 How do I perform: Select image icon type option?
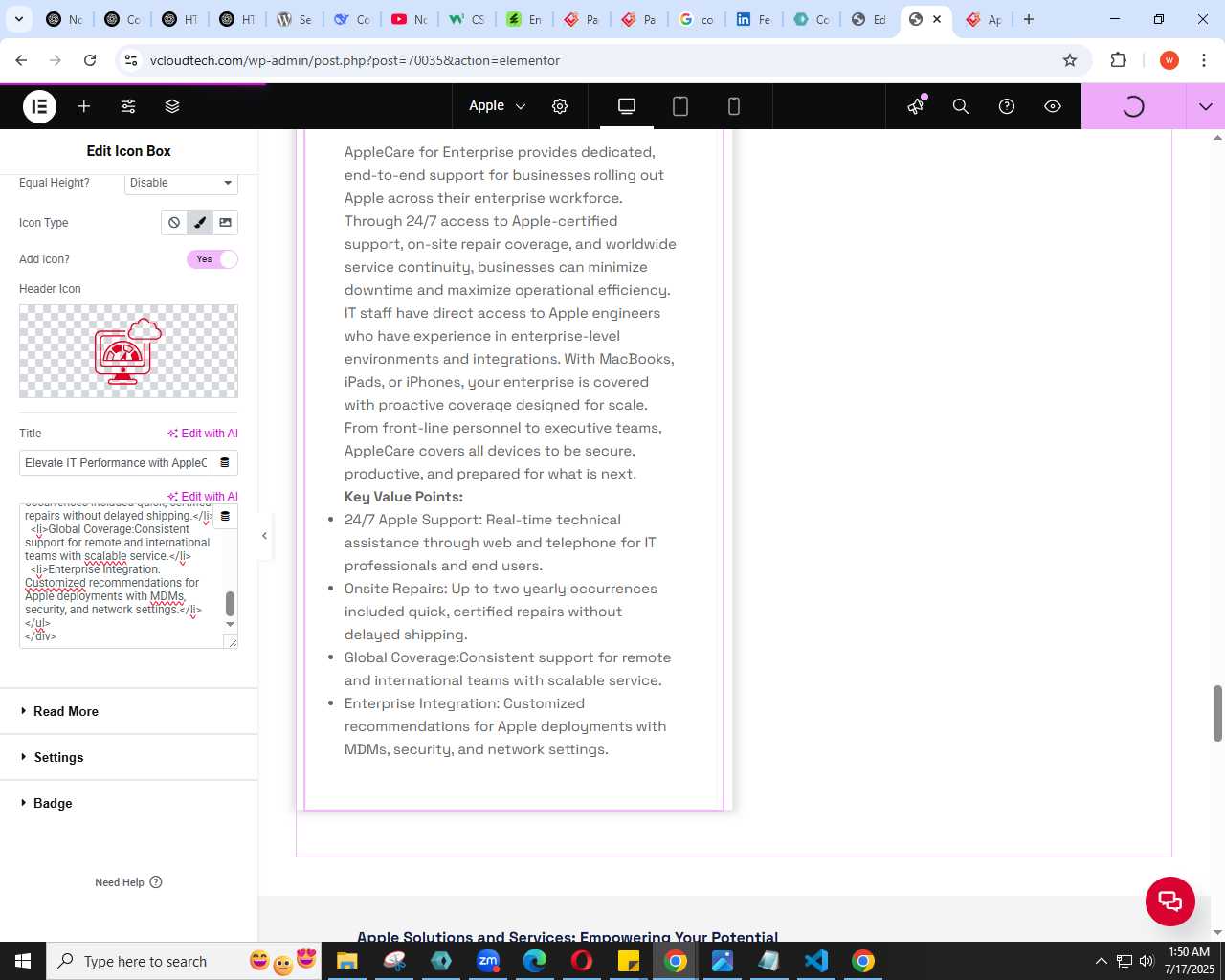[x=226, y=223]
